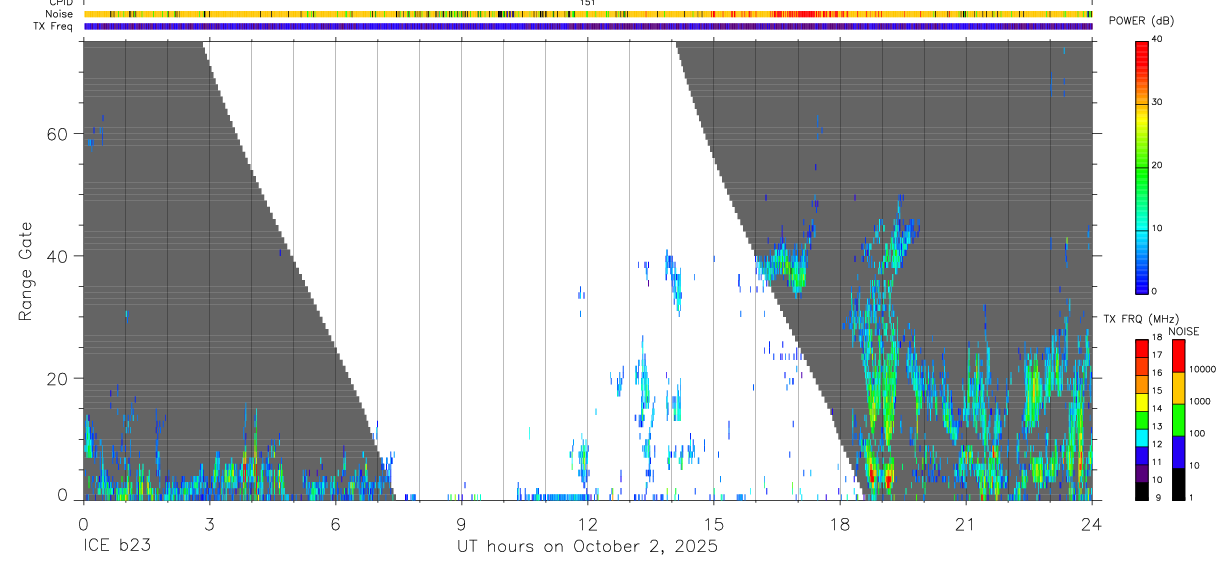1228x567 pixels.
Task: Click the '151' CPID value at top
Action: point(588,4)
